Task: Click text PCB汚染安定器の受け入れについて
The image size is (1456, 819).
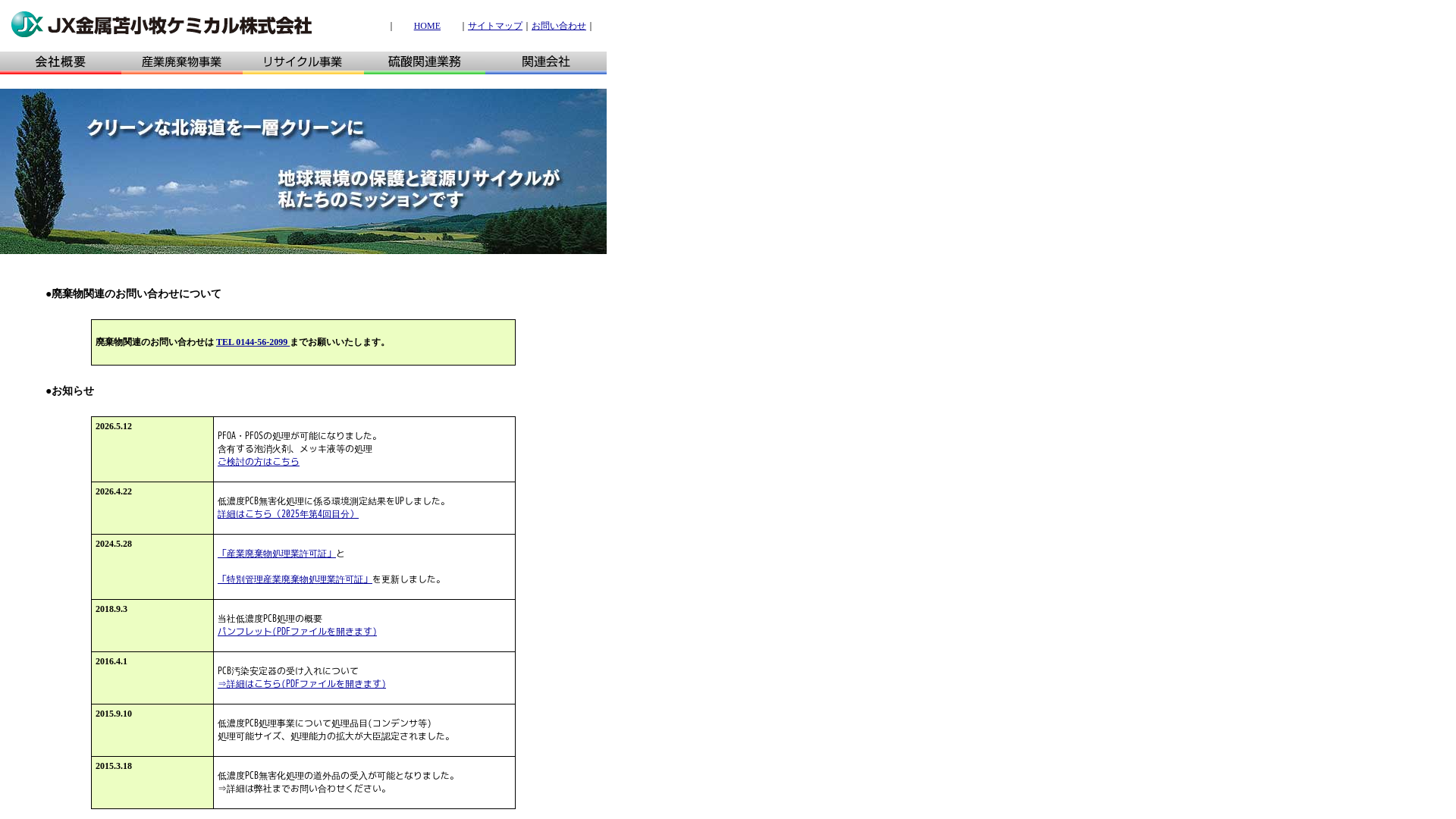Action: coord(288,671)
